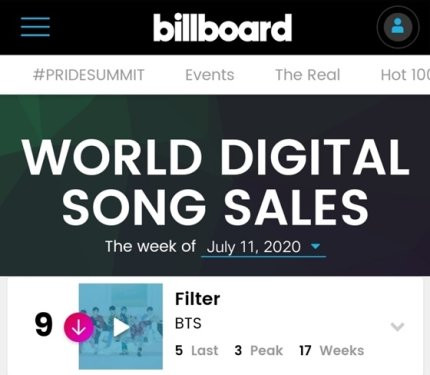Open The Real nav item
The width and height of the screenshot is (430, 375).
(x=307, y=75)
